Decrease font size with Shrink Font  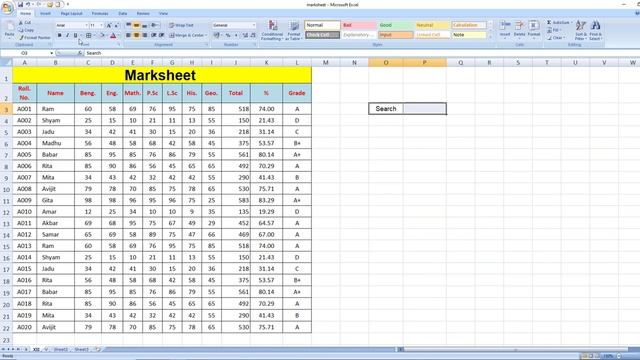116,25
